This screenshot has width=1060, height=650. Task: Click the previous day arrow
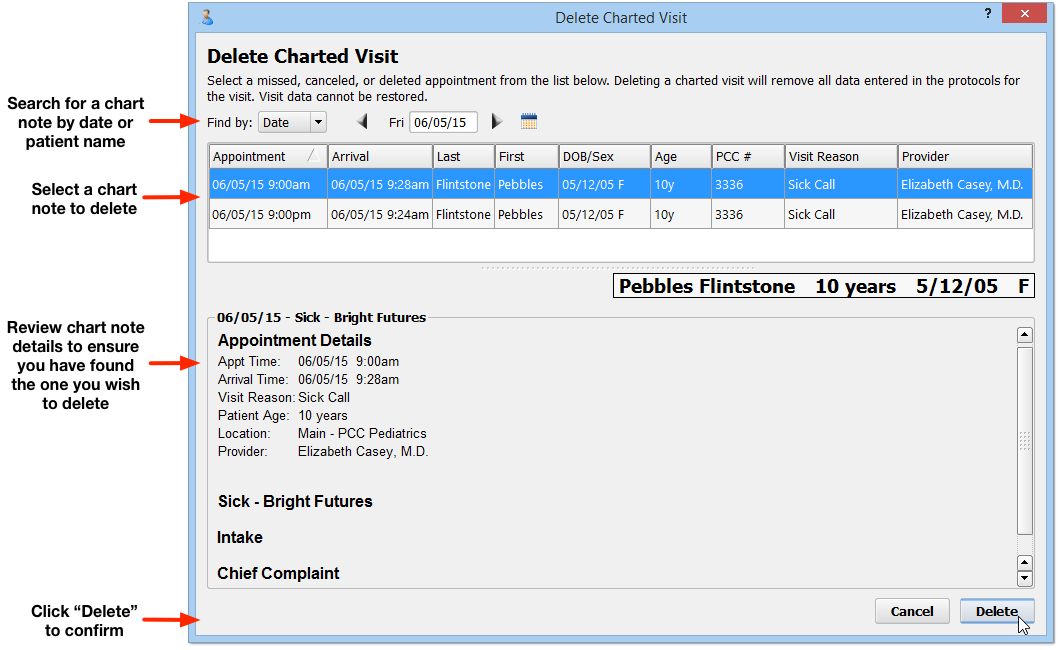(x=362, y=122)
